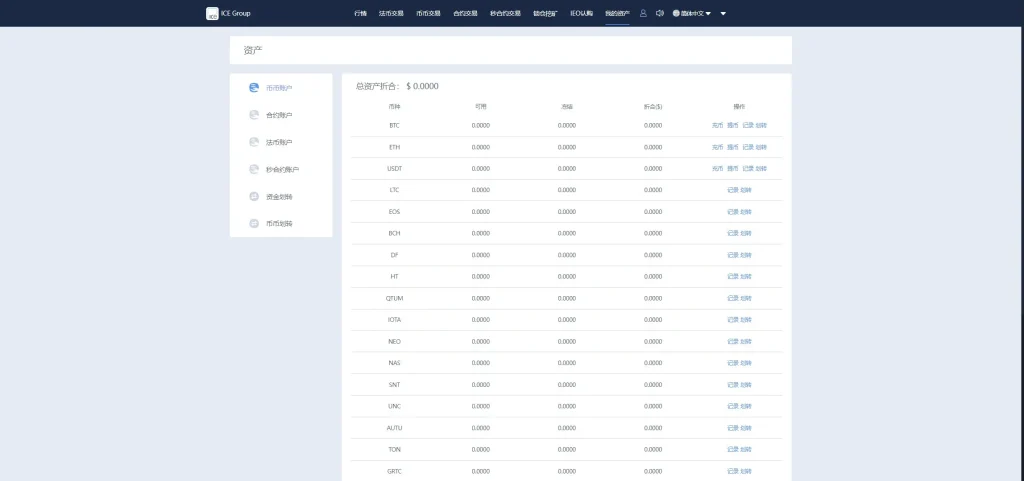The width and height of the screenshot is (1024, 481).
Task: Open 记录 records link in the EOS row
Action: (x=732, y=212)
